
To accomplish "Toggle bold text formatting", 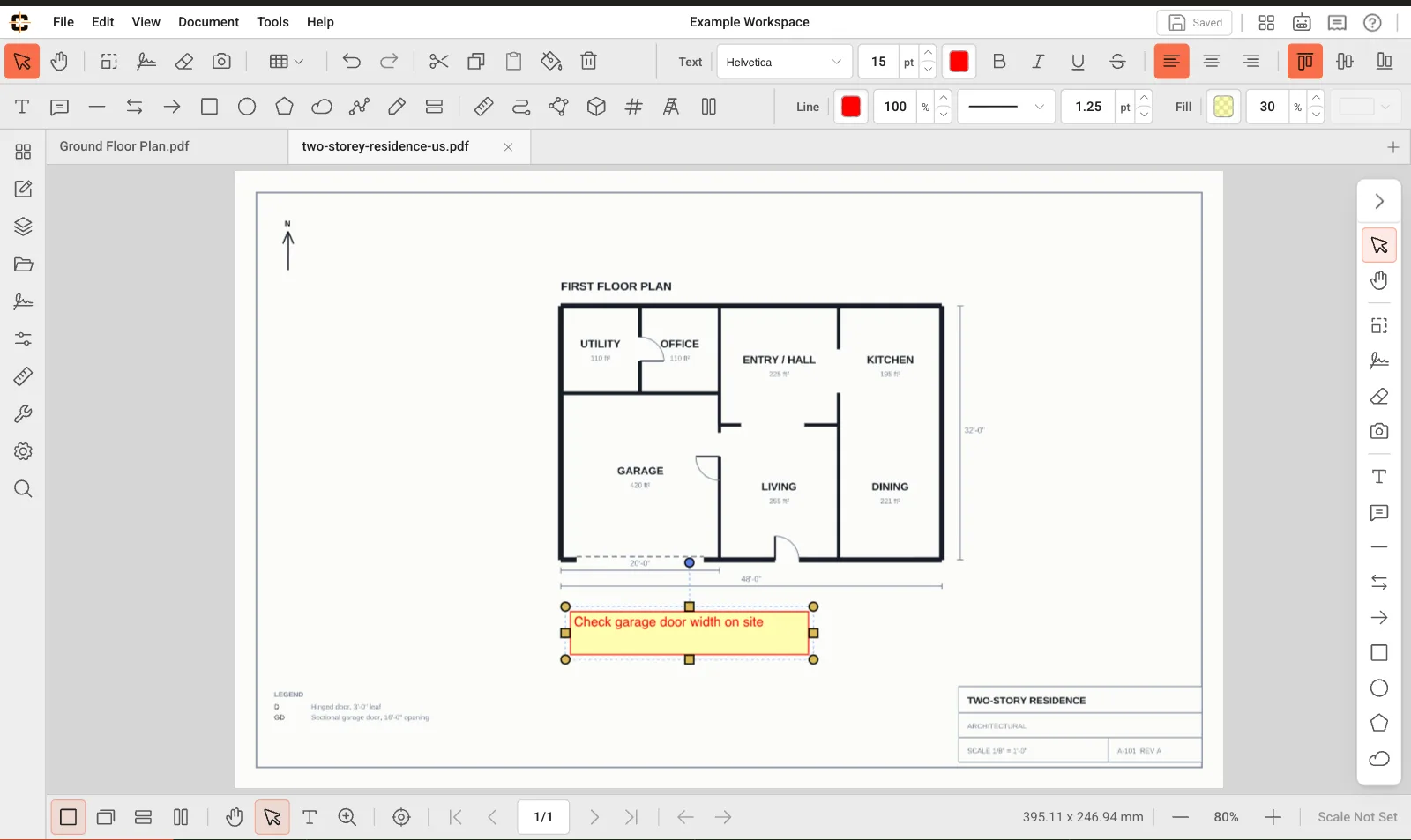I will coord(999,62).
